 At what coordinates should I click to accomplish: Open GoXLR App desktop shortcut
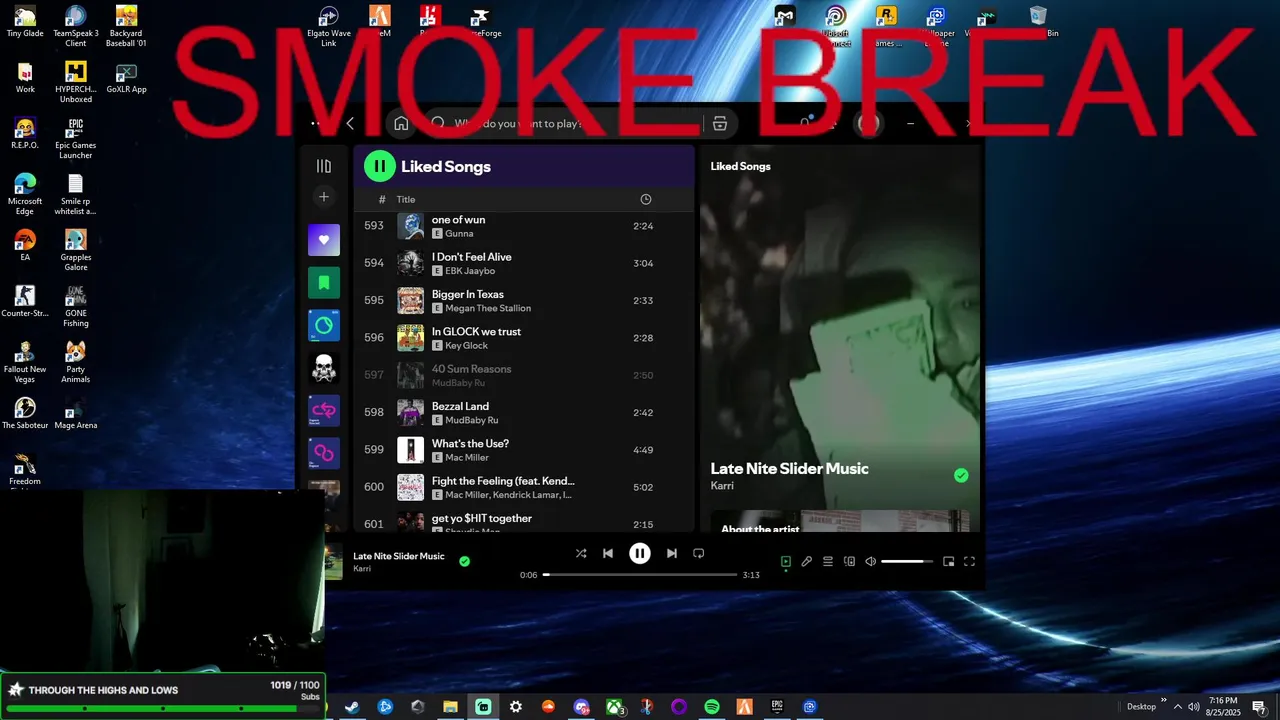[x=126, y=79]
